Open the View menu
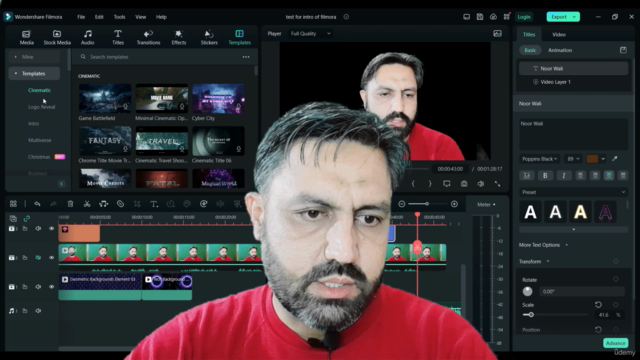 coord(140,17)
